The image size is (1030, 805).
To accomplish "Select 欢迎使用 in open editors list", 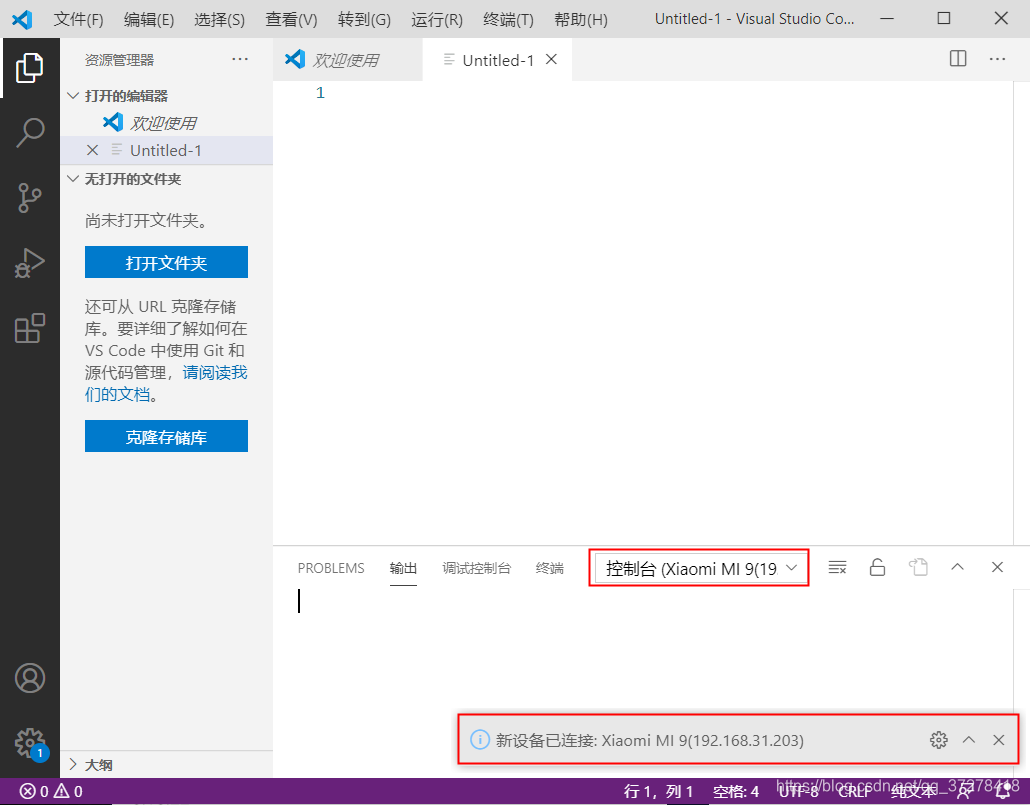I will [166, 123].
